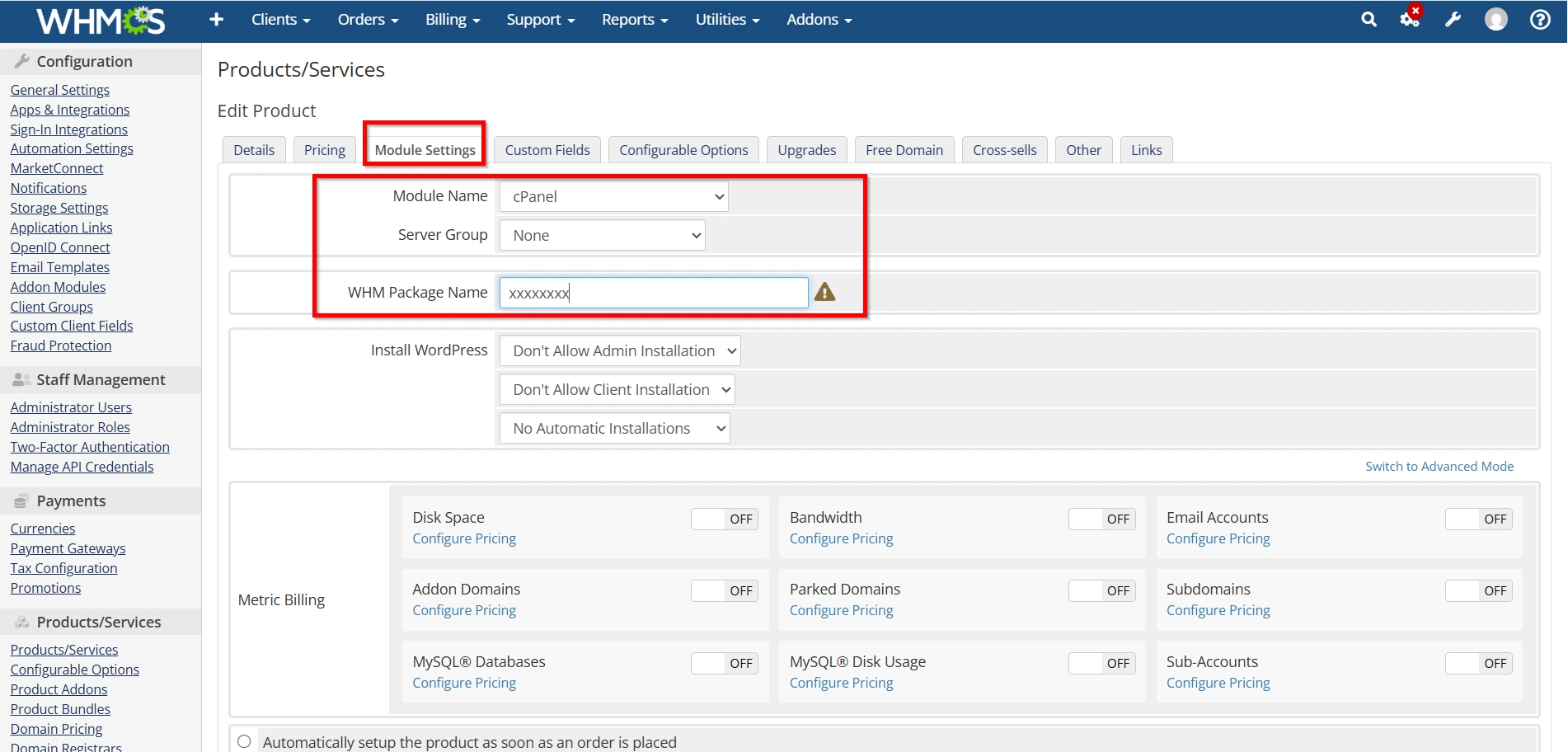1568x752 pixels.
Task: Open Apps & Integrations sidebar link
Action: pyautogui.click(x=70, y=110)
